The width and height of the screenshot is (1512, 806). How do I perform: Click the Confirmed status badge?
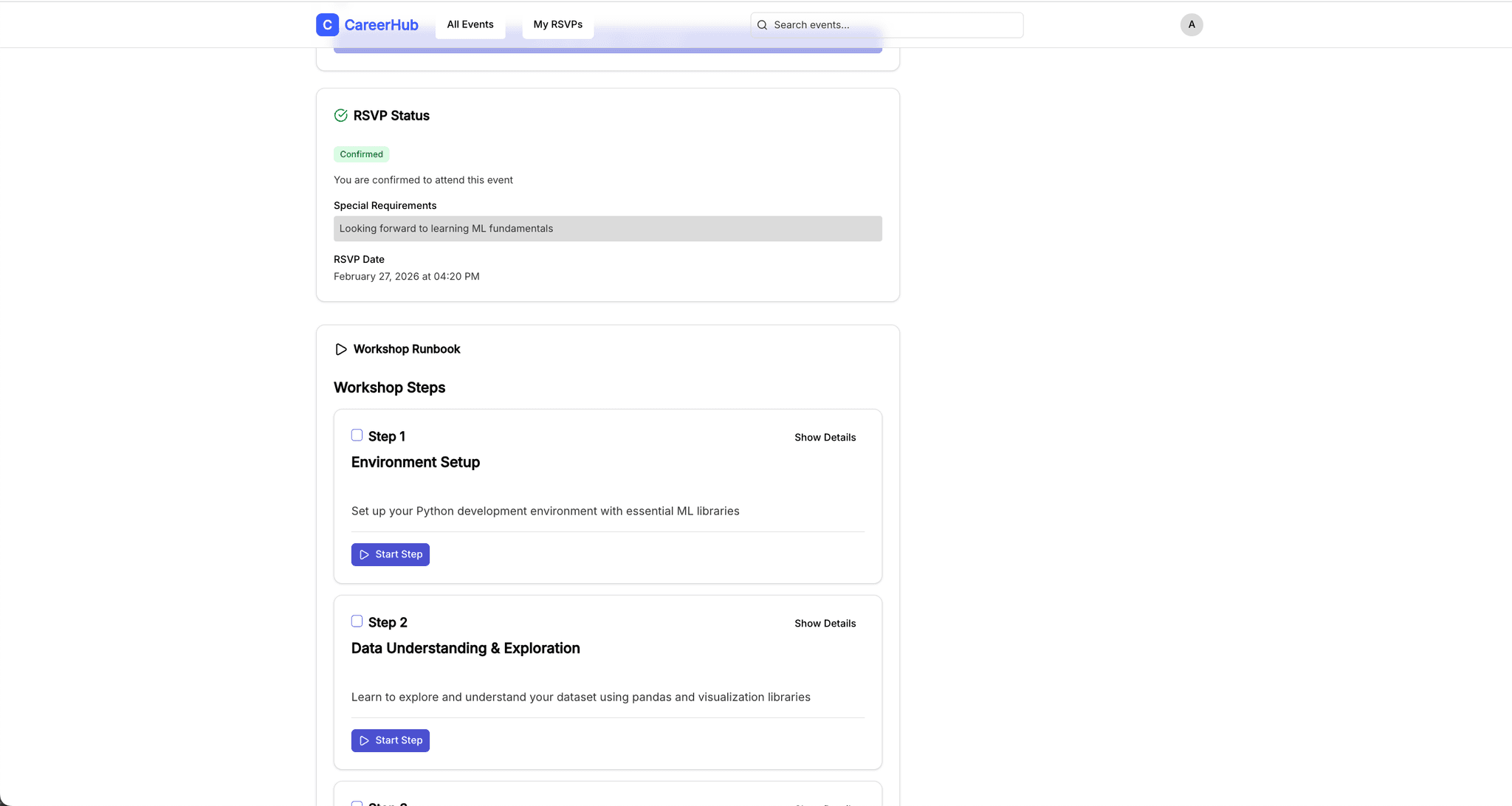point(361,154)
